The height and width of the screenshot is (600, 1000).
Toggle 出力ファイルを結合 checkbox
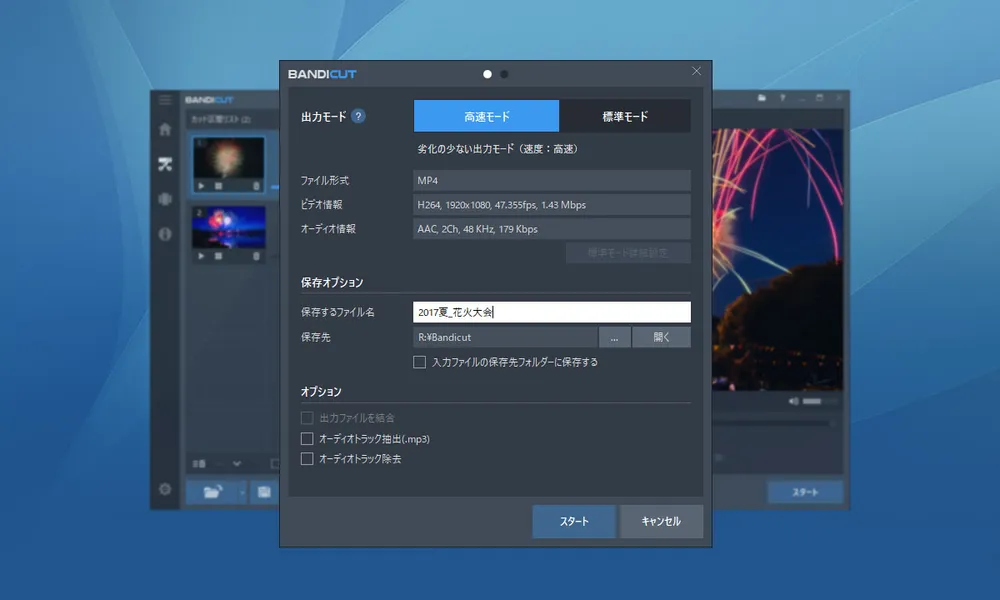(307, 418)
